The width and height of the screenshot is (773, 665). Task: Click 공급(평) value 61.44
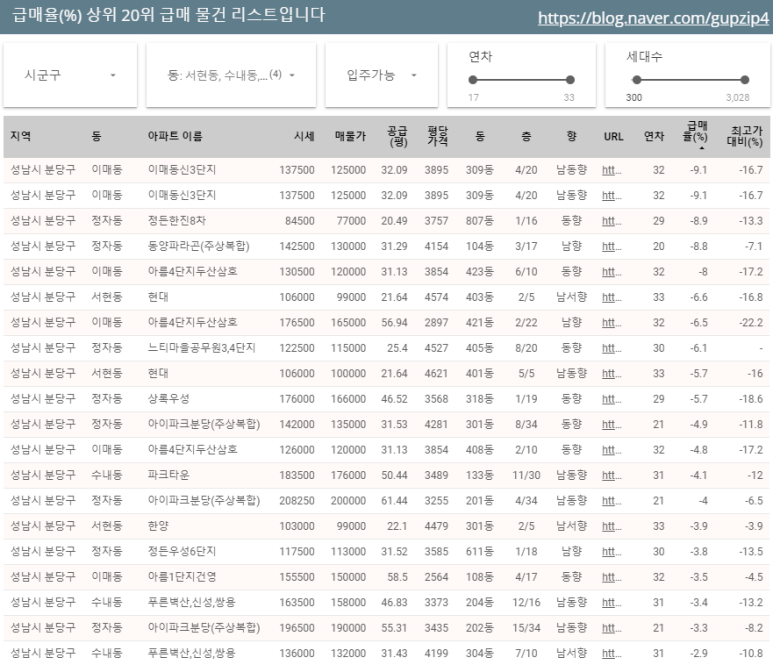point(394,501)
